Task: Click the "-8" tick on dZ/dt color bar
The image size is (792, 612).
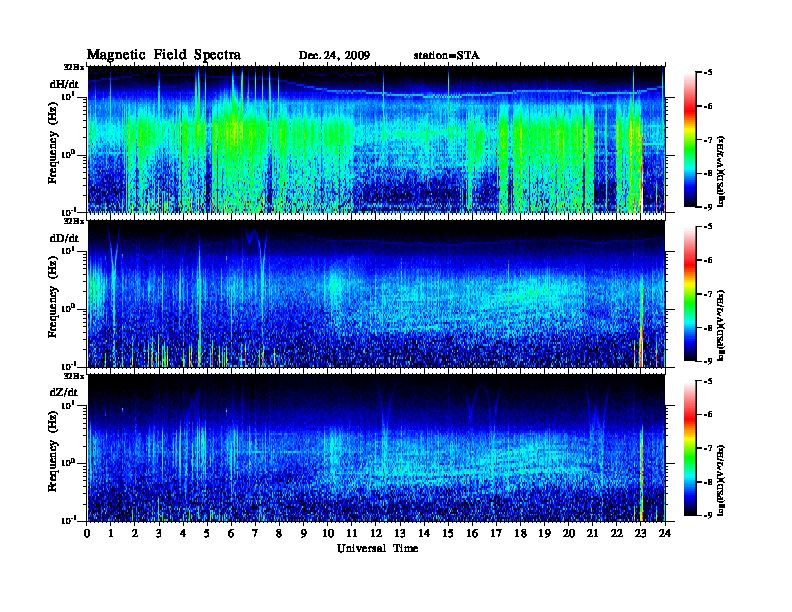Action: (x=707, y=482)
